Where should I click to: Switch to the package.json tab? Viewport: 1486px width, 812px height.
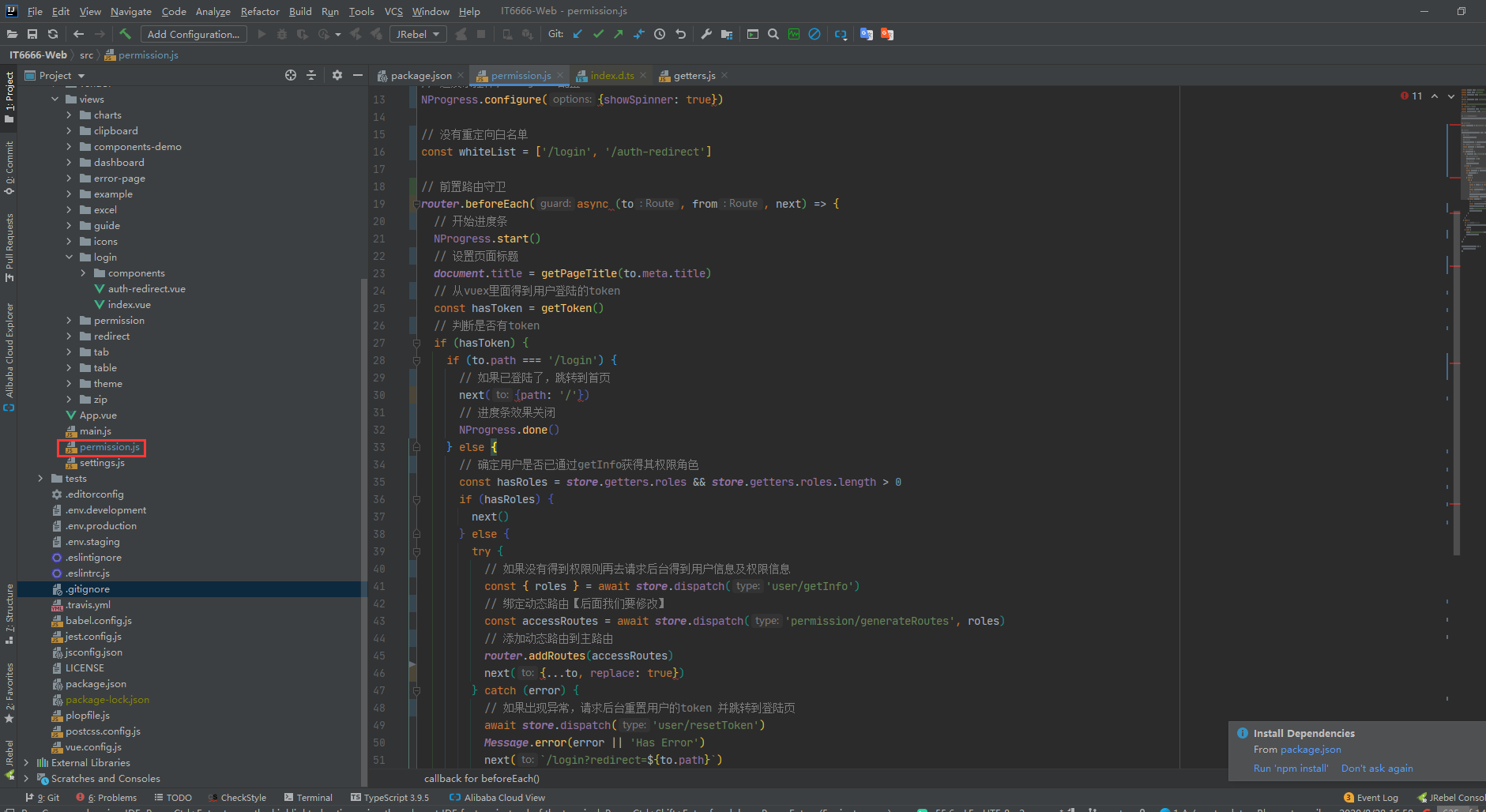click(x=420, y=76)
